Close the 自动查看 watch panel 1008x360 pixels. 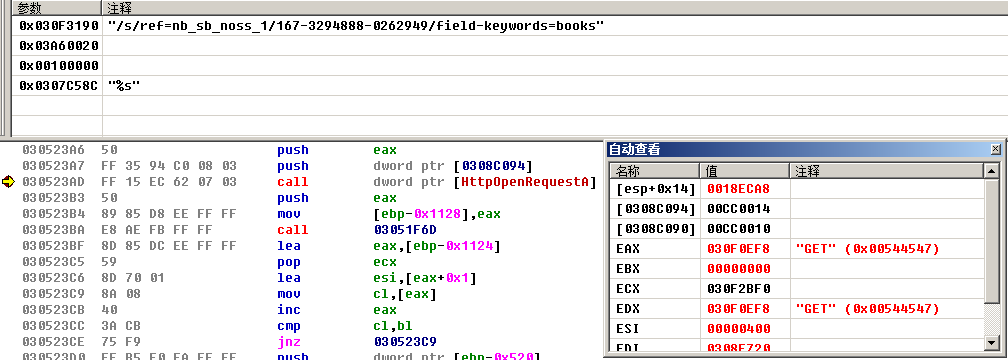[x=995, y=149]
